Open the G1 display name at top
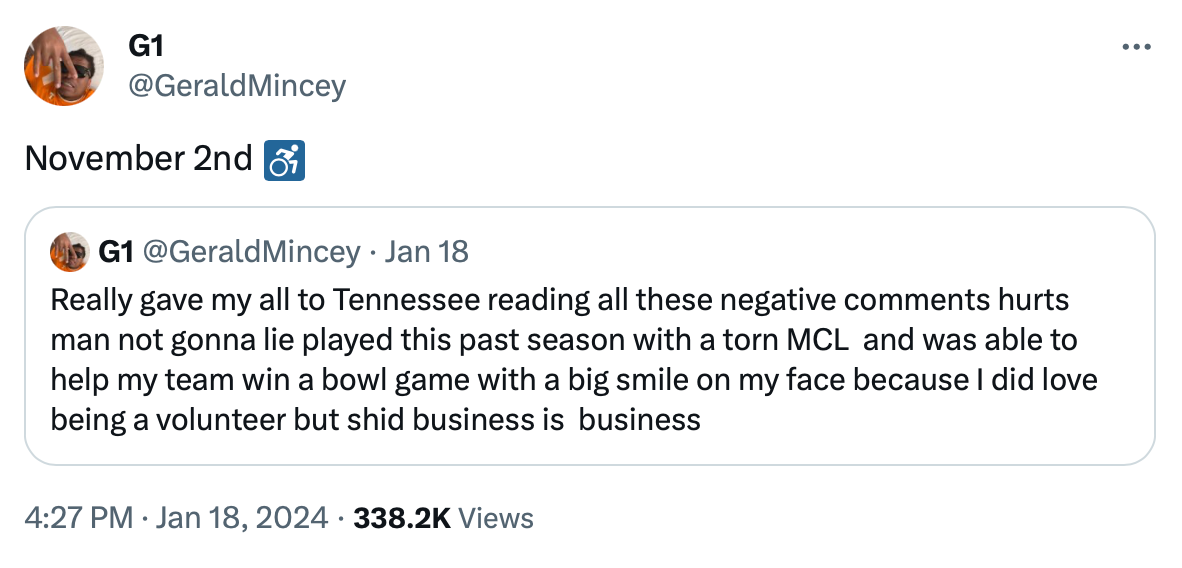This screenshot has width=1182, height=568. (146, 46)
